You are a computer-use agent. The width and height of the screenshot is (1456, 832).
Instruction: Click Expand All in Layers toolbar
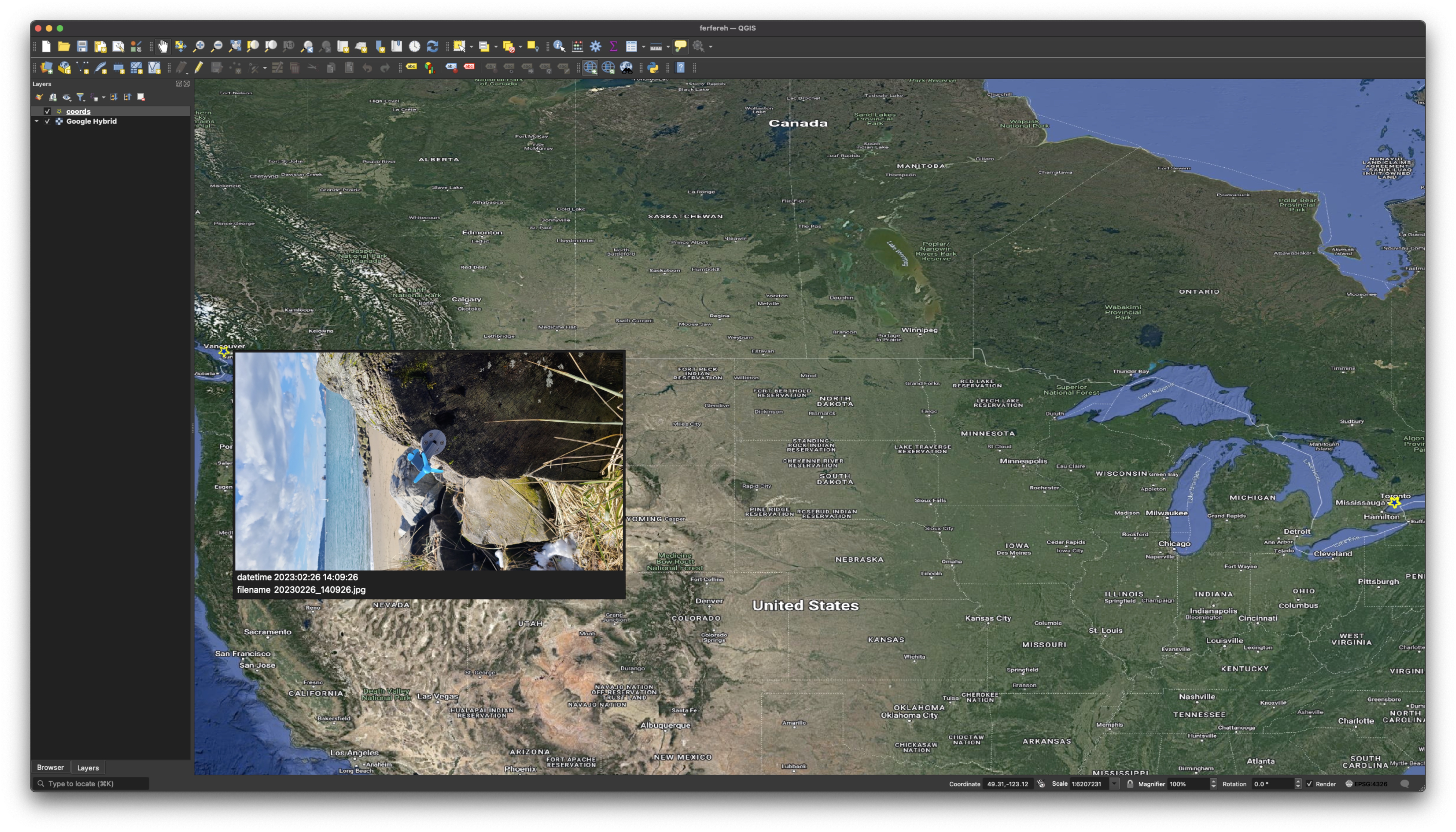pos(114,98)
